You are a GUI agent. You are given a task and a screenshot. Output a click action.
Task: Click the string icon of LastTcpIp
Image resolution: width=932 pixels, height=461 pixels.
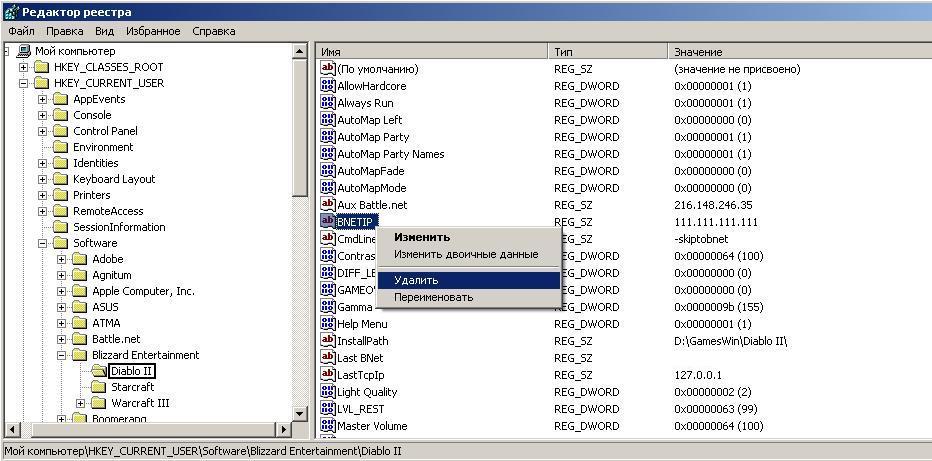(328, 374)
